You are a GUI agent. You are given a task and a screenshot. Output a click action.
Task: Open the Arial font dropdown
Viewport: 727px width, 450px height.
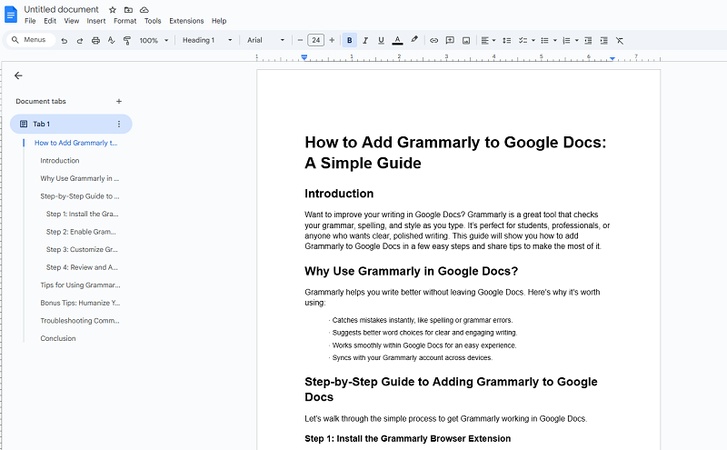coord(265,40)
